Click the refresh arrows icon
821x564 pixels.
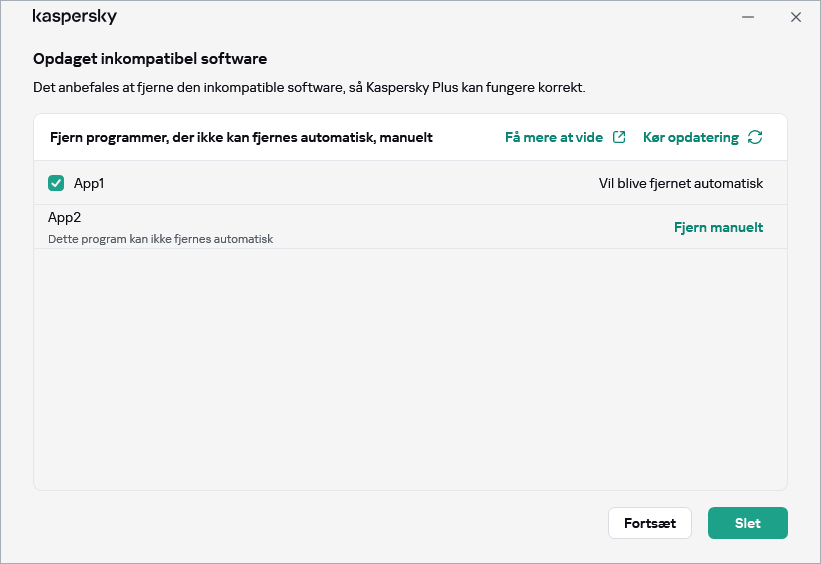(x=755, y=137)
